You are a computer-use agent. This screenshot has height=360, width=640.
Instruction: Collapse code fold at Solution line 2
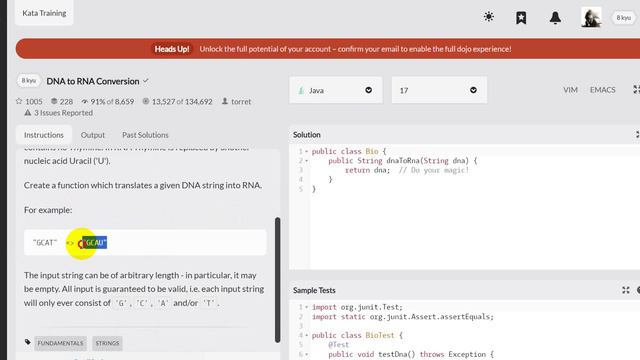[307, 161]
